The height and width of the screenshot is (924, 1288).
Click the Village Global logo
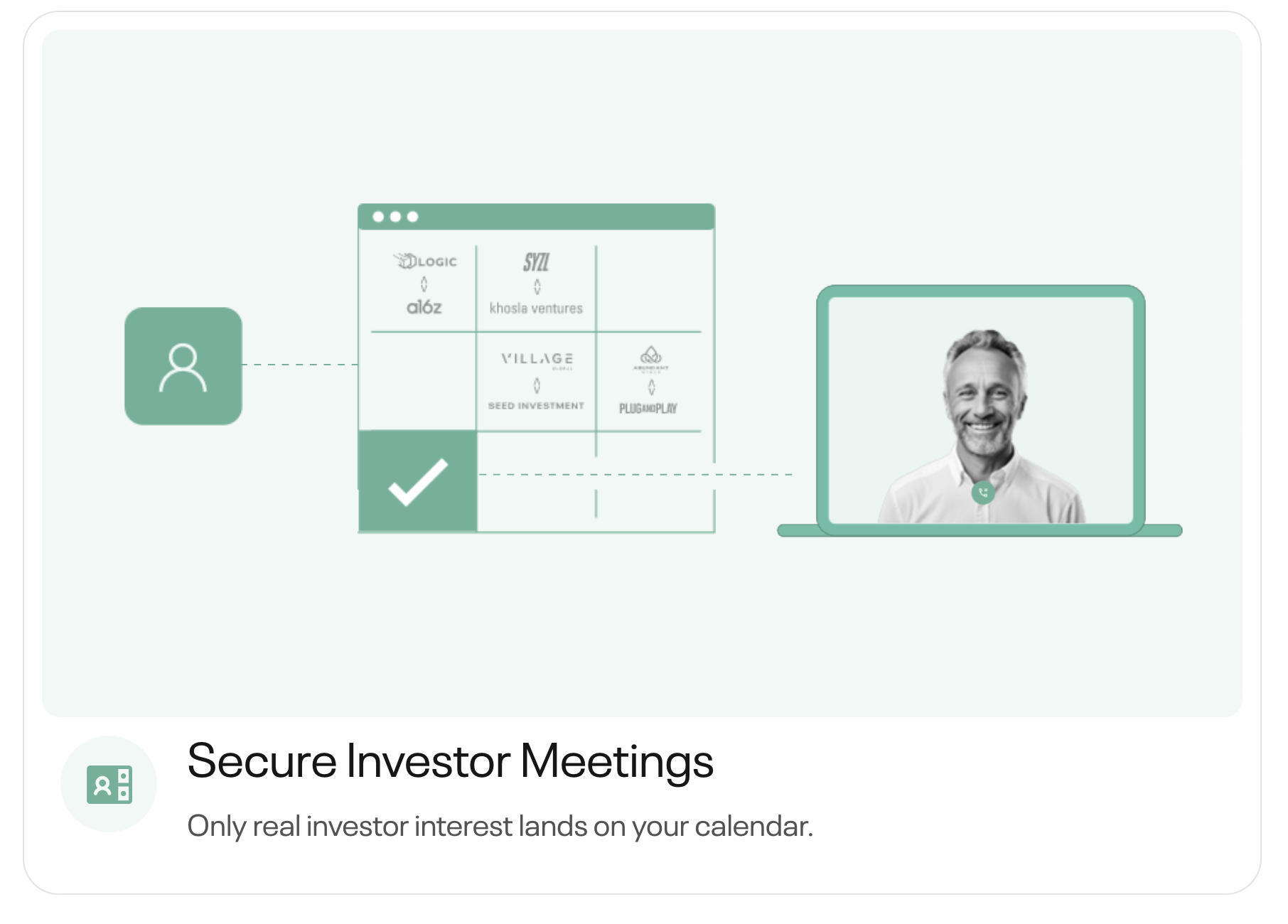(537, 360)
